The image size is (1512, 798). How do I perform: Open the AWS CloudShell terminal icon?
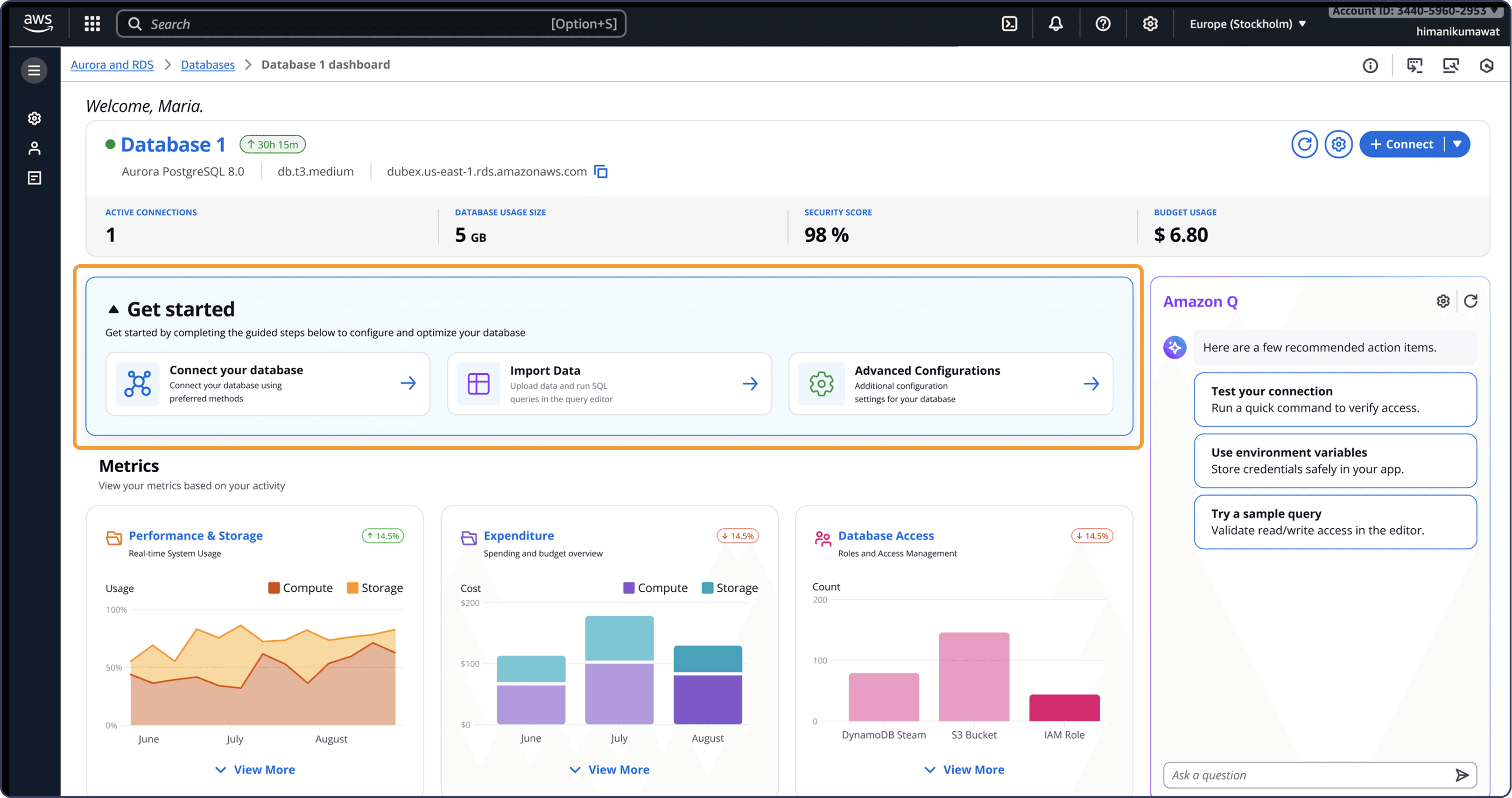click(x=1009, y=24)
